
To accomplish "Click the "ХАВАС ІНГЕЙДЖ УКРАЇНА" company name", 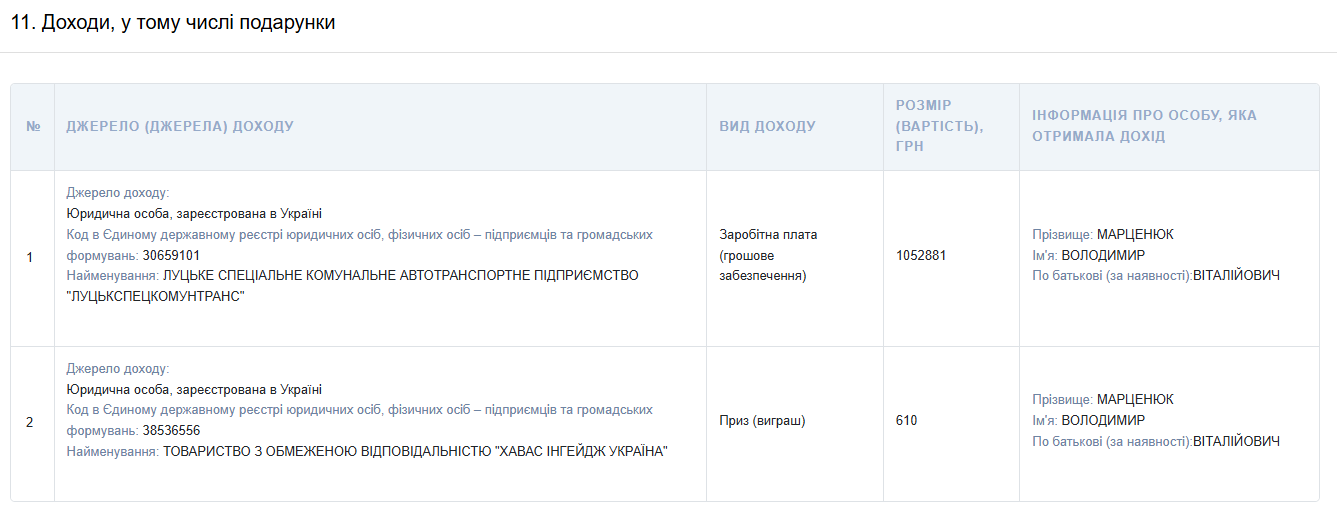I will [580, 452].
